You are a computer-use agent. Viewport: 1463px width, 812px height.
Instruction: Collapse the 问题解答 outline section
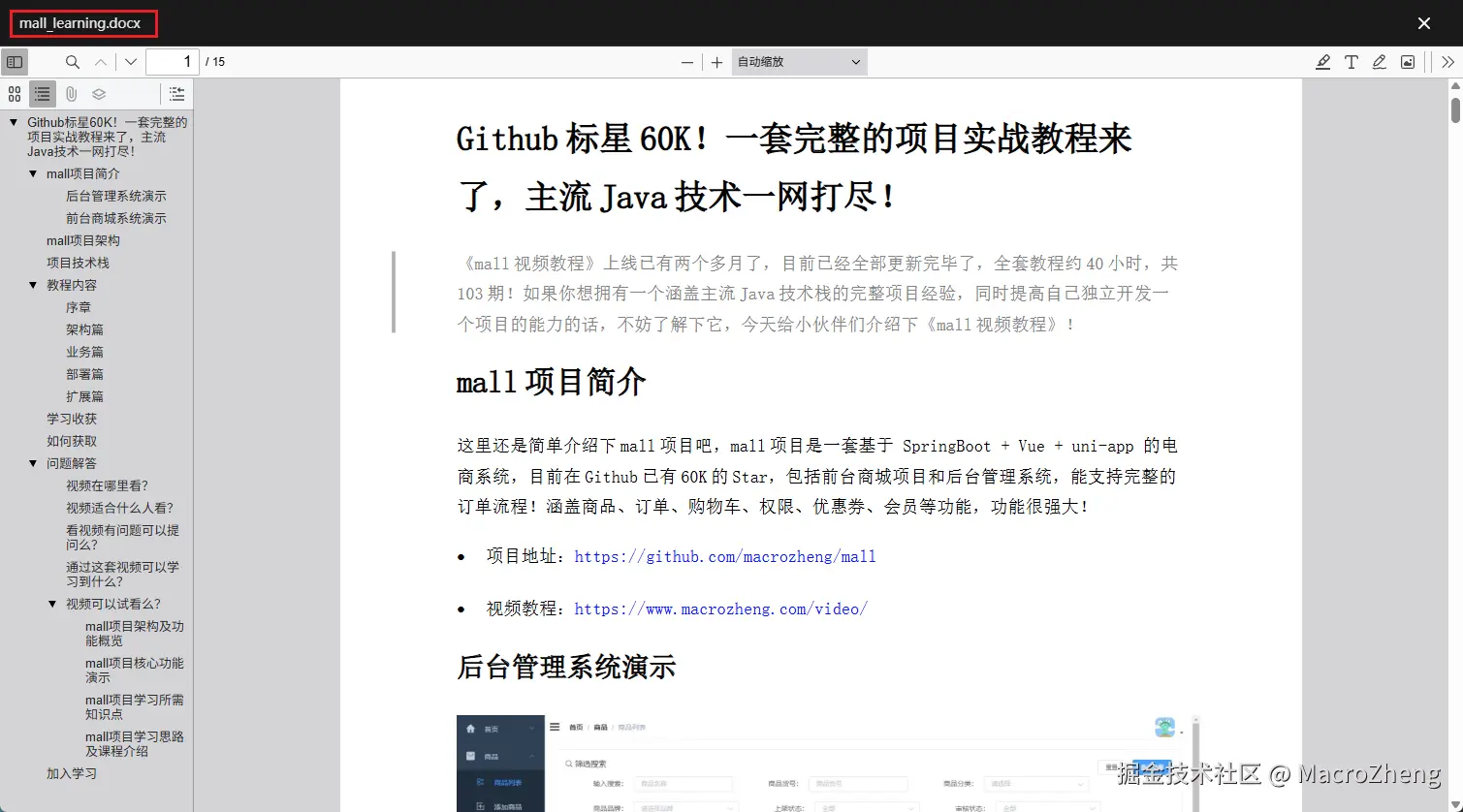pyautogui.click(x=33, y=464)
